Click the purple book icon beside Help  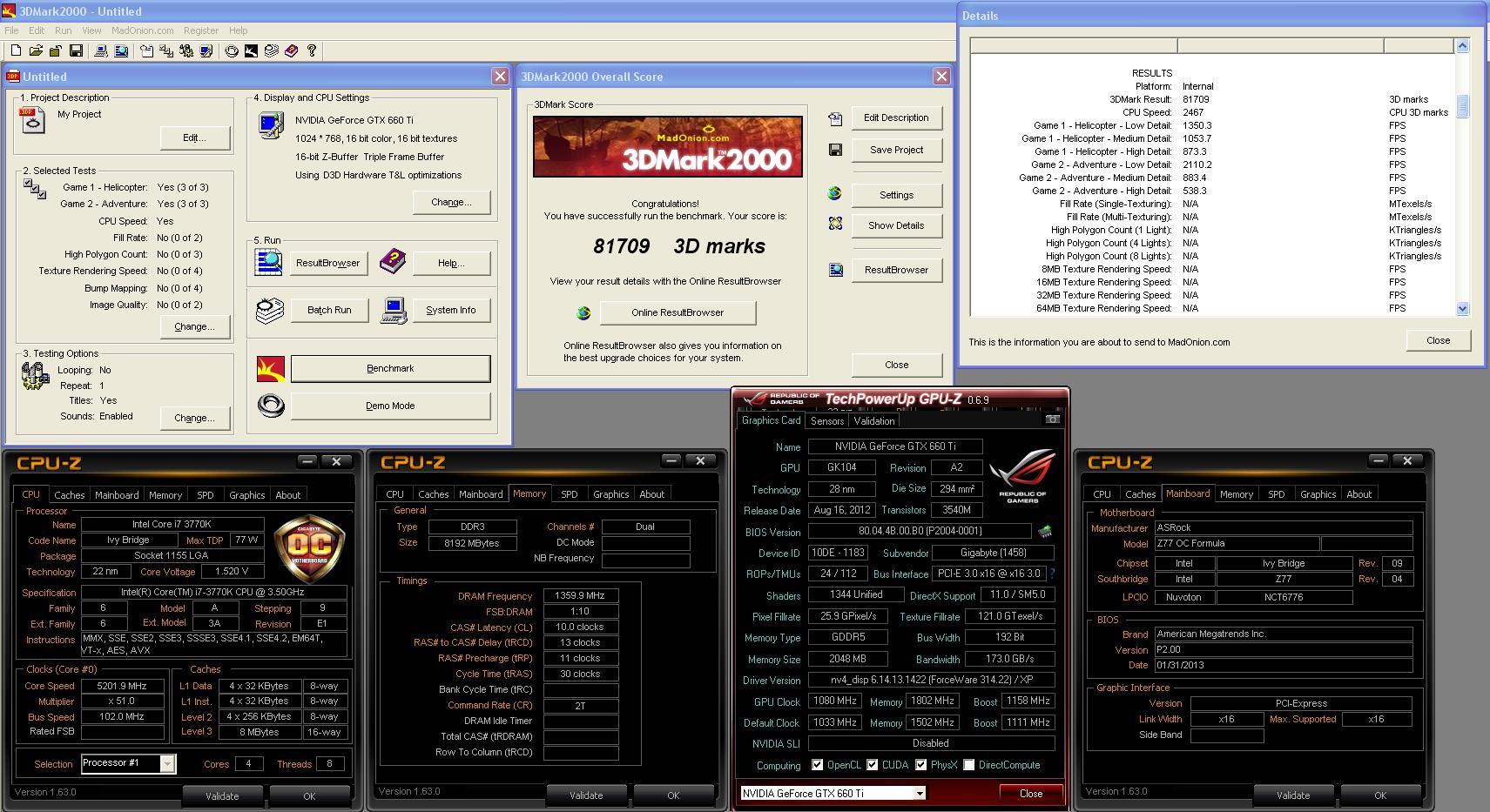393,260
